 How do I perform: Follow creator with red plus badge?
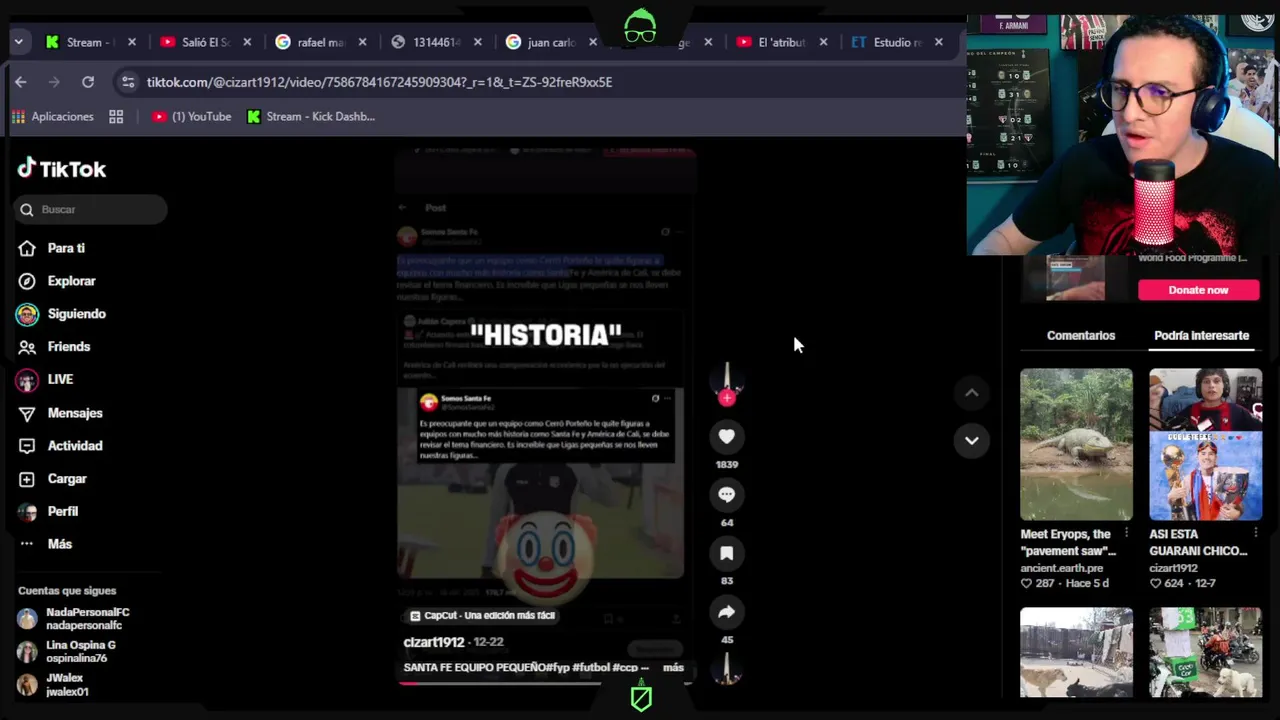pos(727,398)
